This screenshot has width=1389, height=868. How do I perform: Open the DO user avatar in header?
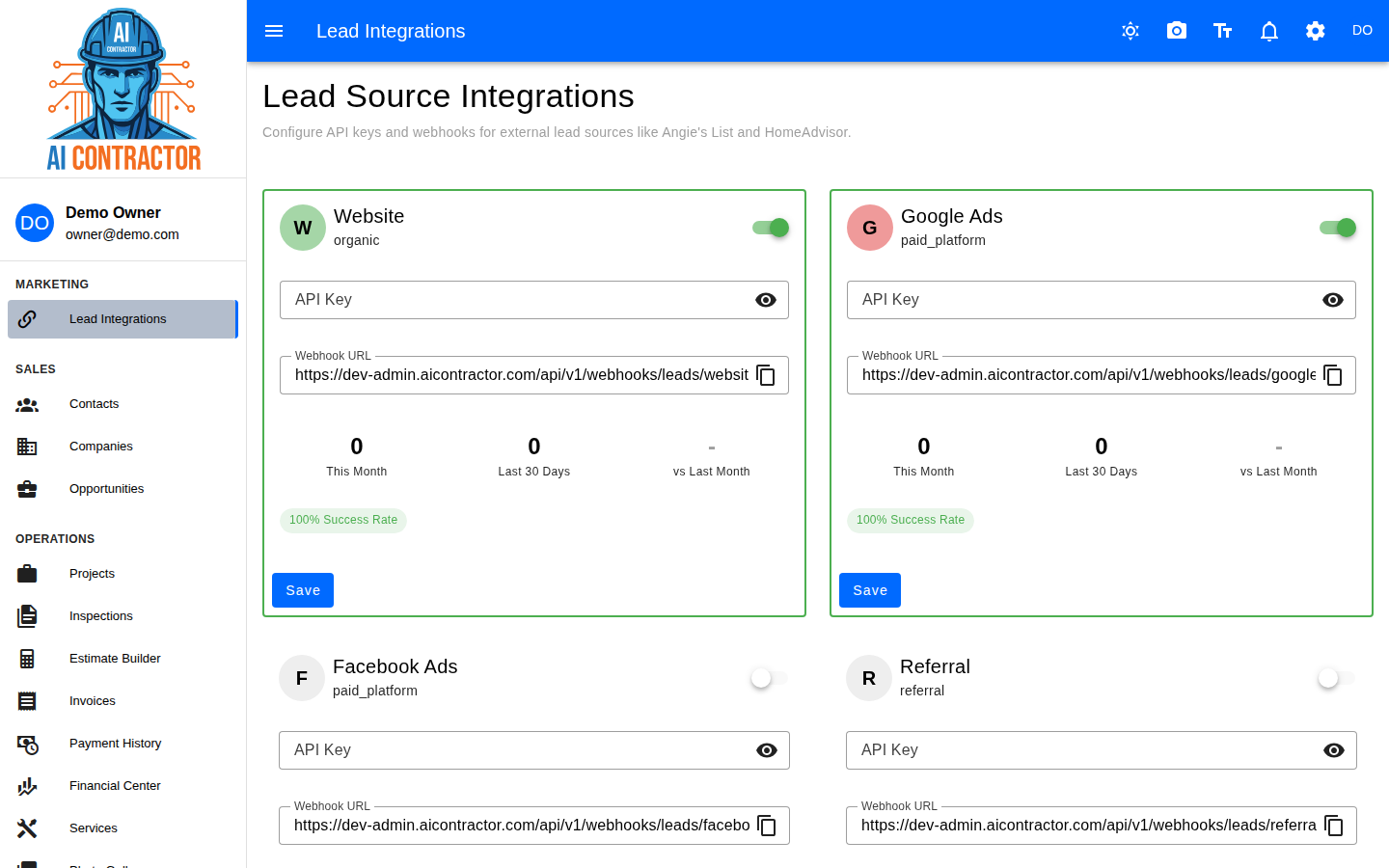[x=1362, y=31]
